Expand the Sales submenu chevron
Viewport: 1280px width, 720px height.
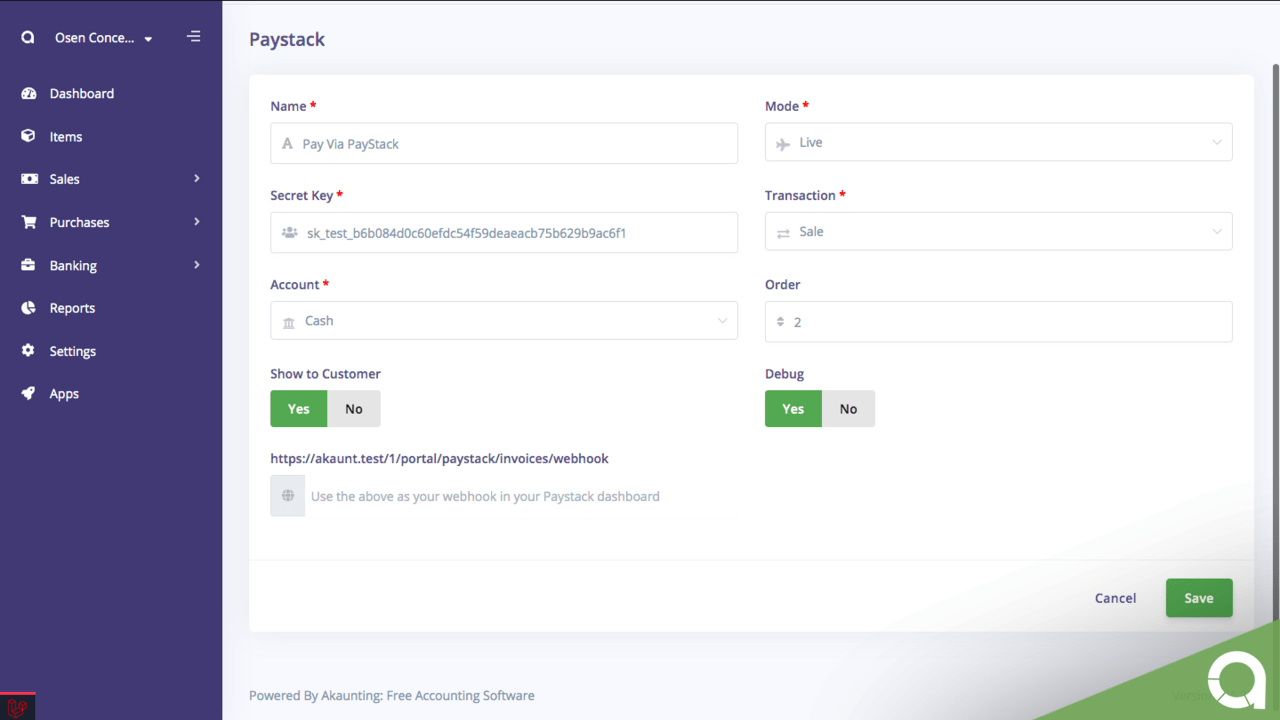tap(197, 178)
